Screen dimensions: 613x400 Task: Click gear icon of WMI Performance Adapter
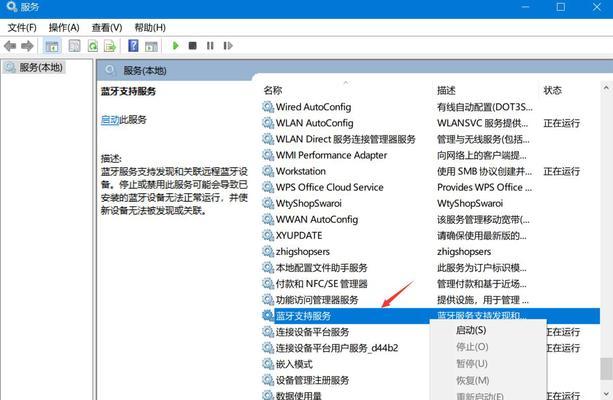pyautogui.click(x=268, y=155)
